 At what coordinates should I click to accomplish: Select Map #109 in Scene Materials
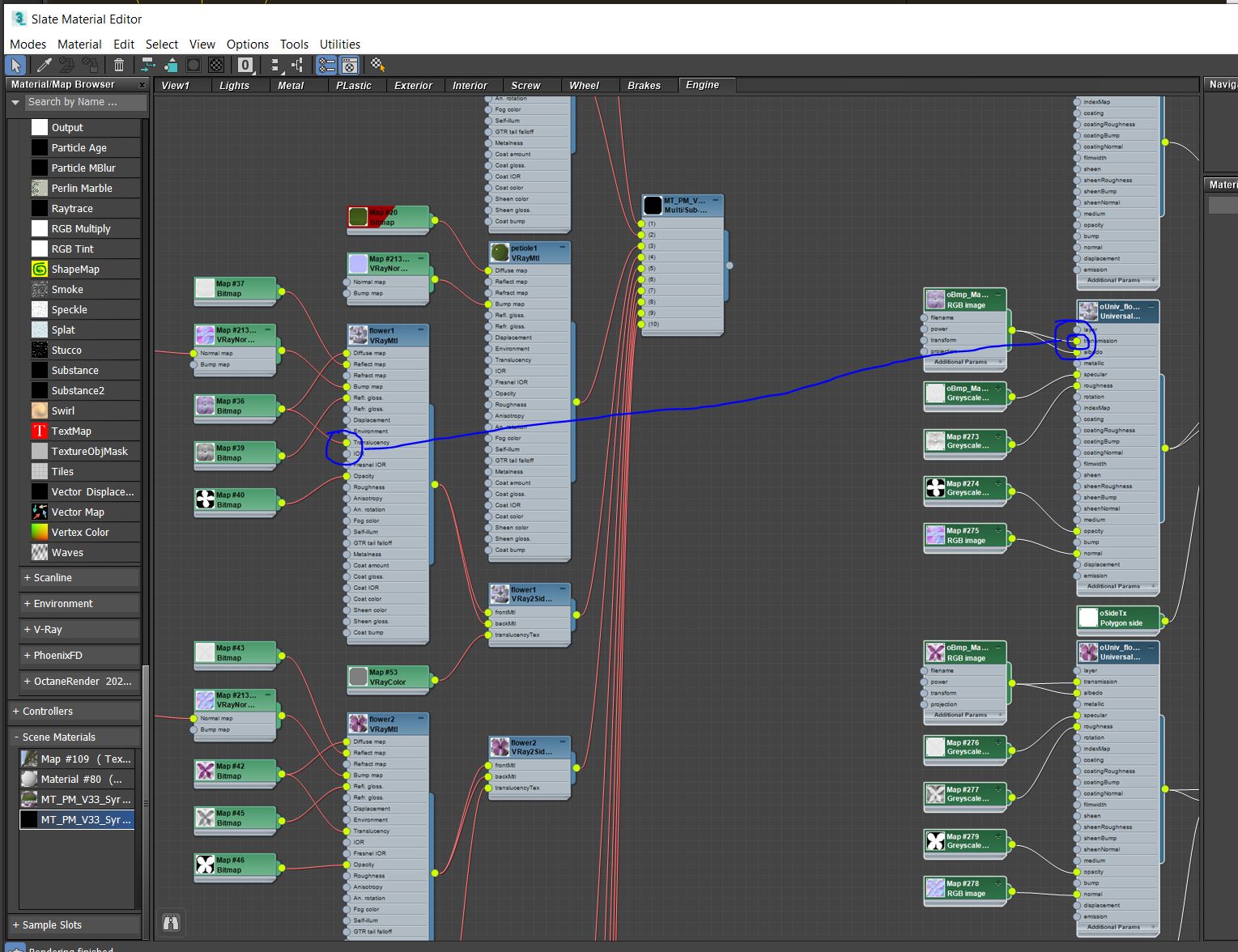pyautogui.click(x=77, y=759)
